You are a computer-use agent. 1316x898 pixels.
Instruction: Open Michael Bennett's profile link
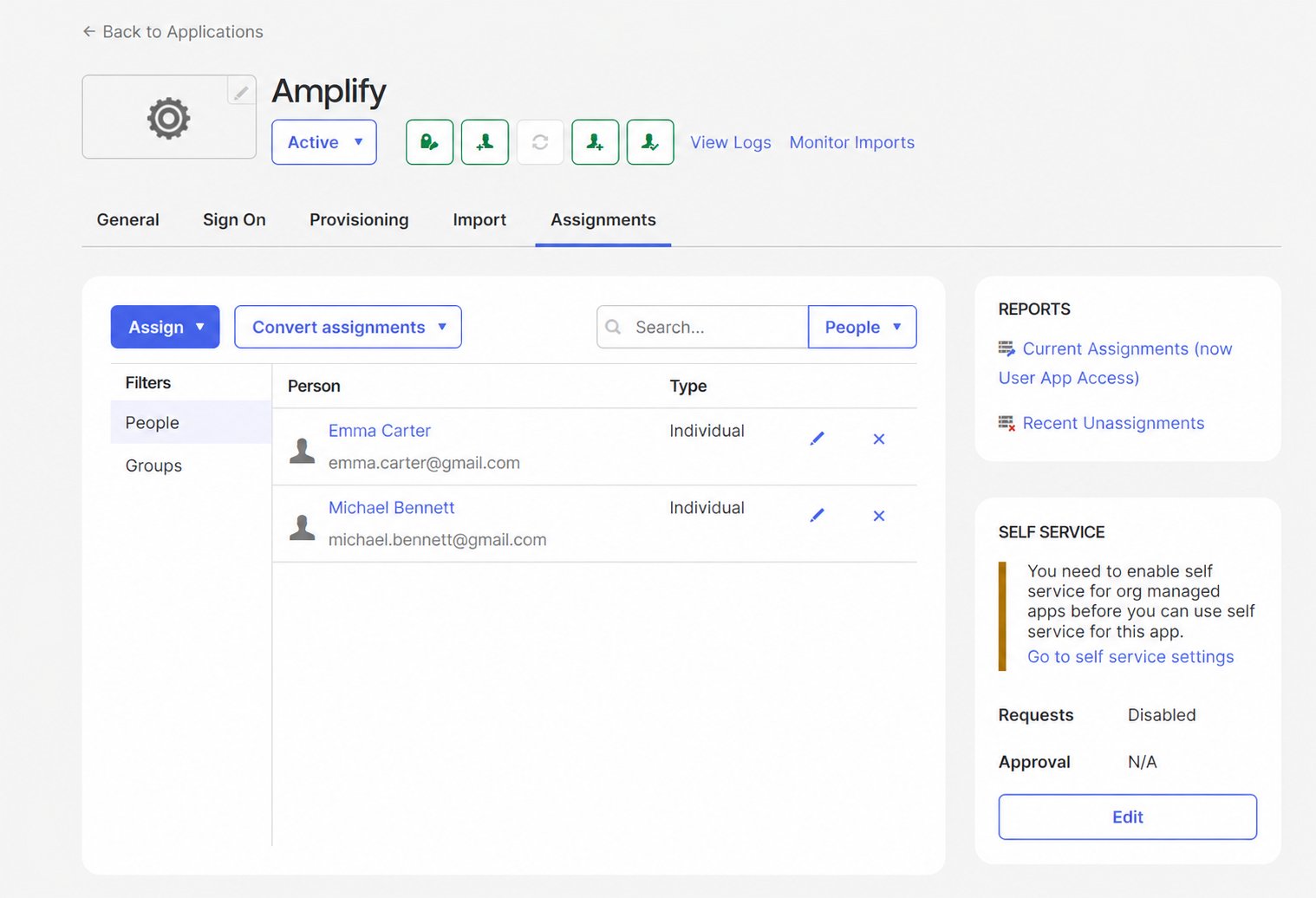[x=391, y=508]
